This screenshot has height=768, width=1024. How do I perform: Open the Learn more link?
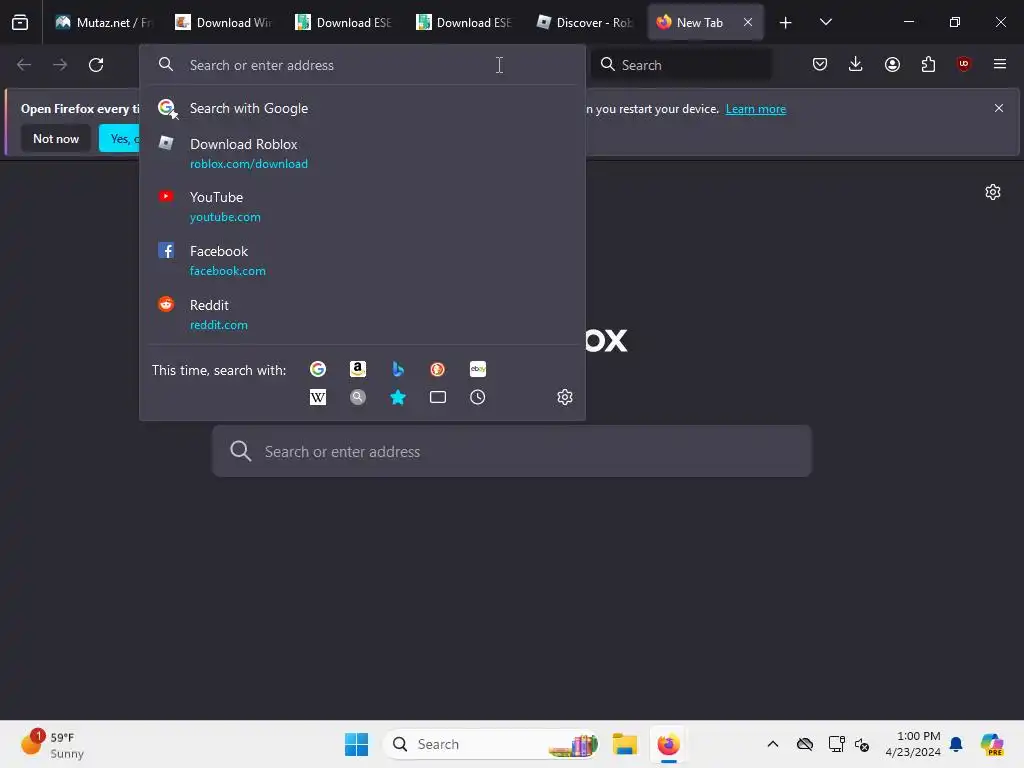click(756, 109)
